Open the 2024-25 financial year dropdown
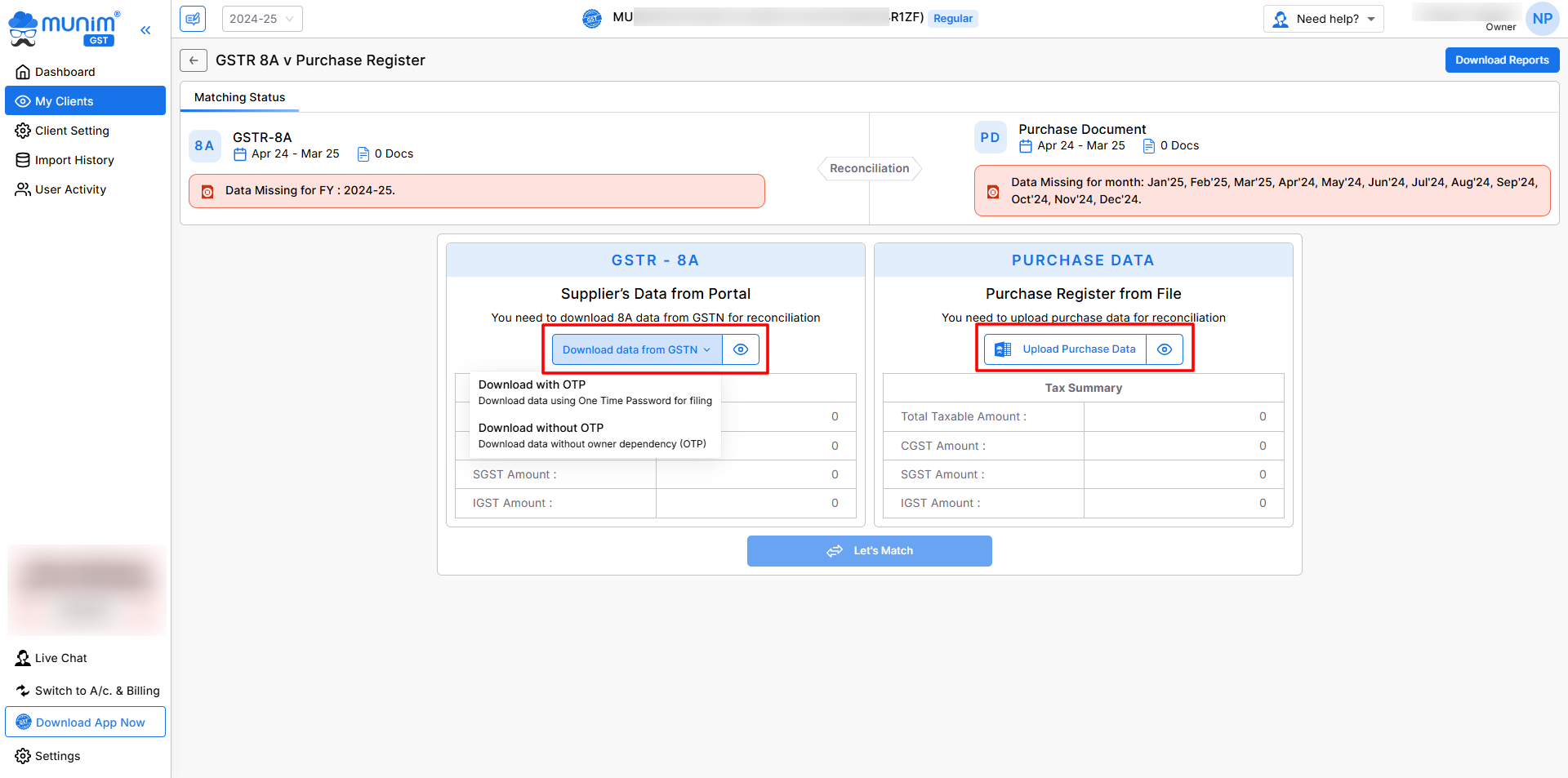This screenshot has width=1568, height=778. (261, 19)
